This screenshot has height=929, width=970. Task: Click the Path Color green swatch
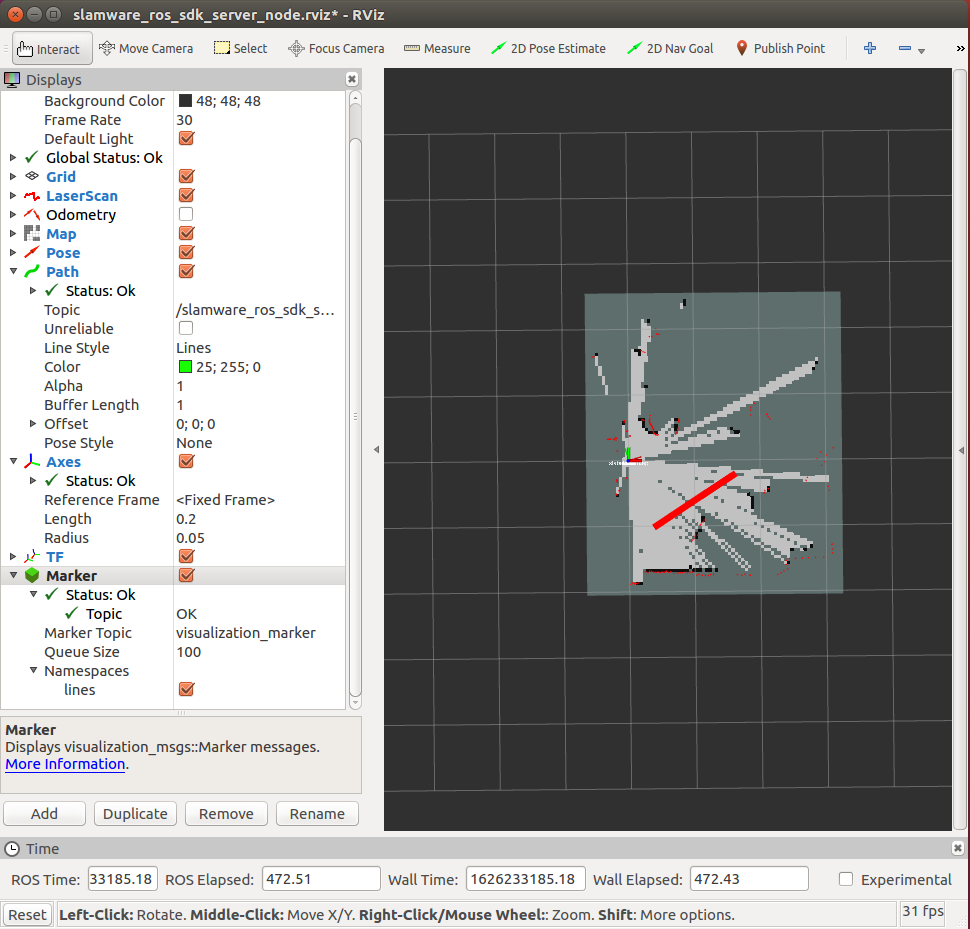coord(186,366)
